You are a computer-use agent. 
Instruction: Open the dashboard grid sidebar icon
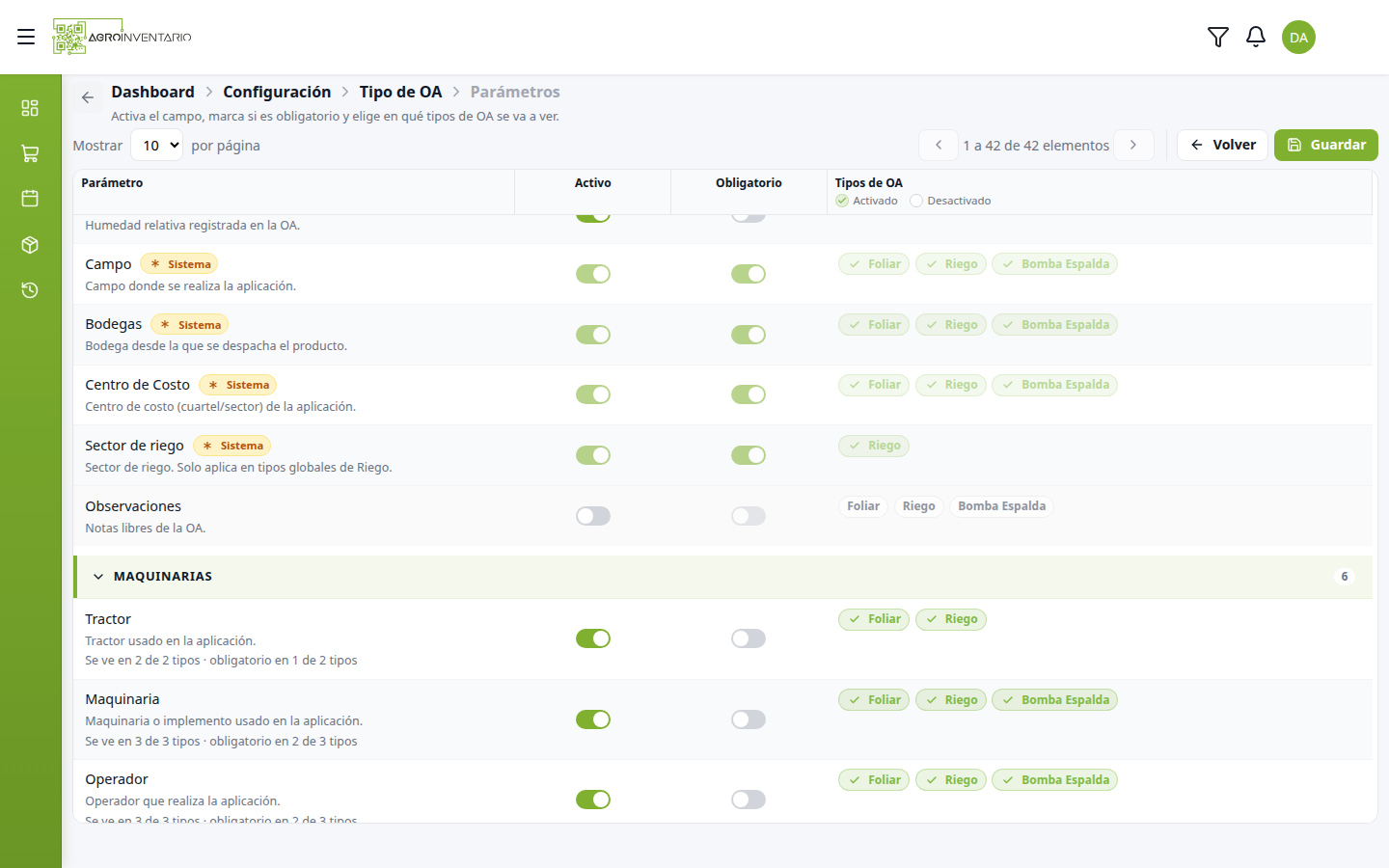pyautogui.click(x=30, y=108)
